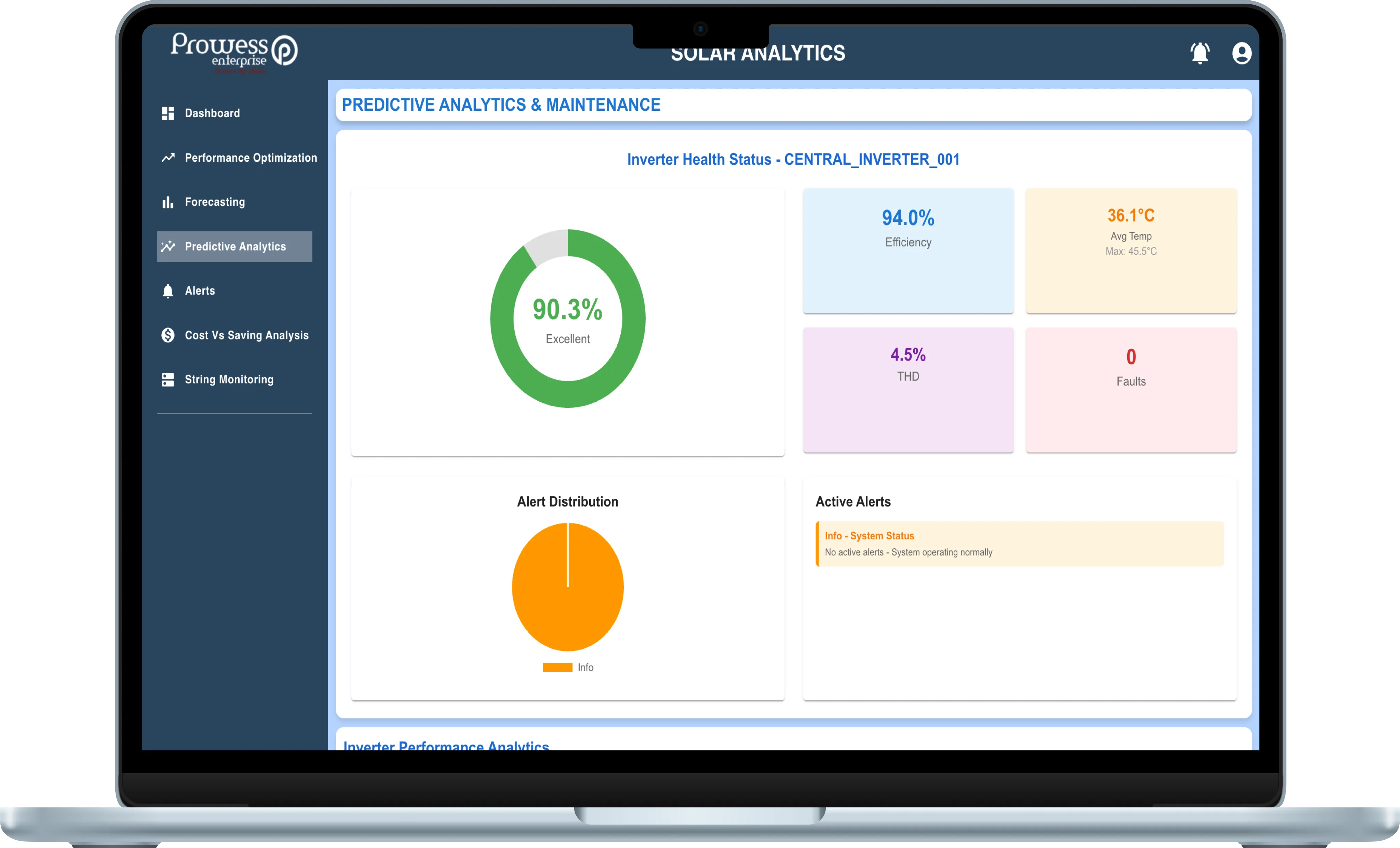Click the 0 Faults card
Viewport: 1400px width, 848px height.
click(x=1131, y=390)
